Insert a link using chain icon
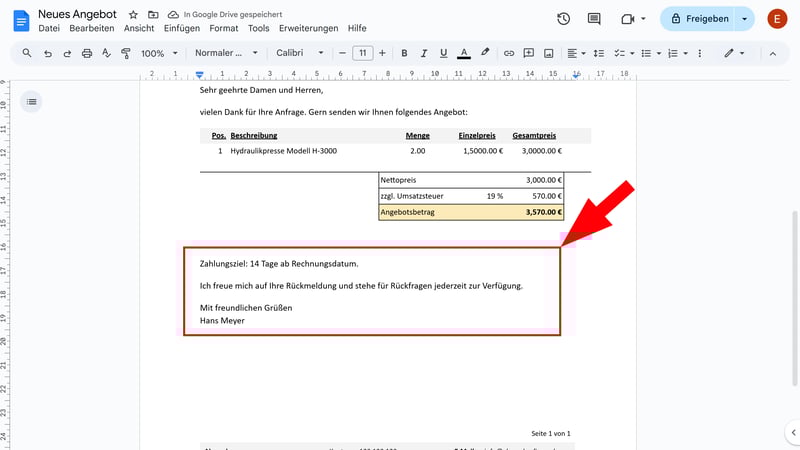The image size is (800, 450). tap(509, 53)
